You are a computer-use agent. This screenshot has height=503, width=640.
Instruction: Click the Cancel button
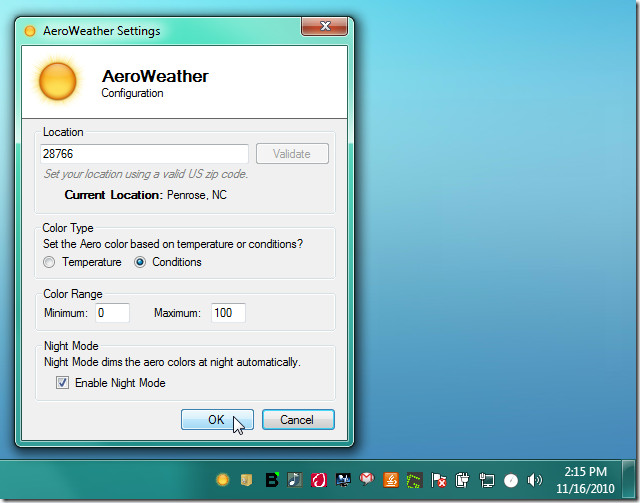pos(298,420)
